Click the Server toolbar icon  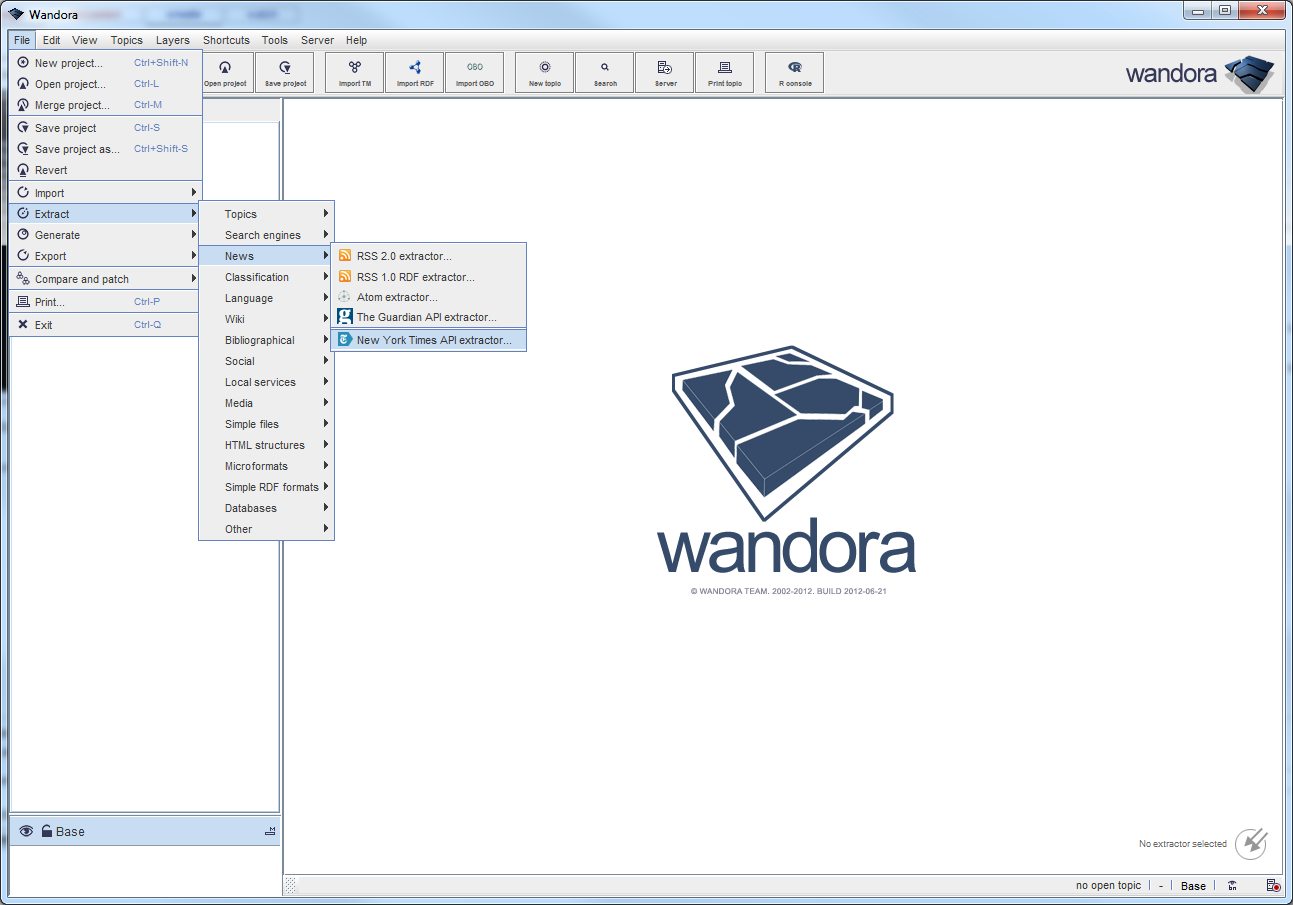[665, 72]
